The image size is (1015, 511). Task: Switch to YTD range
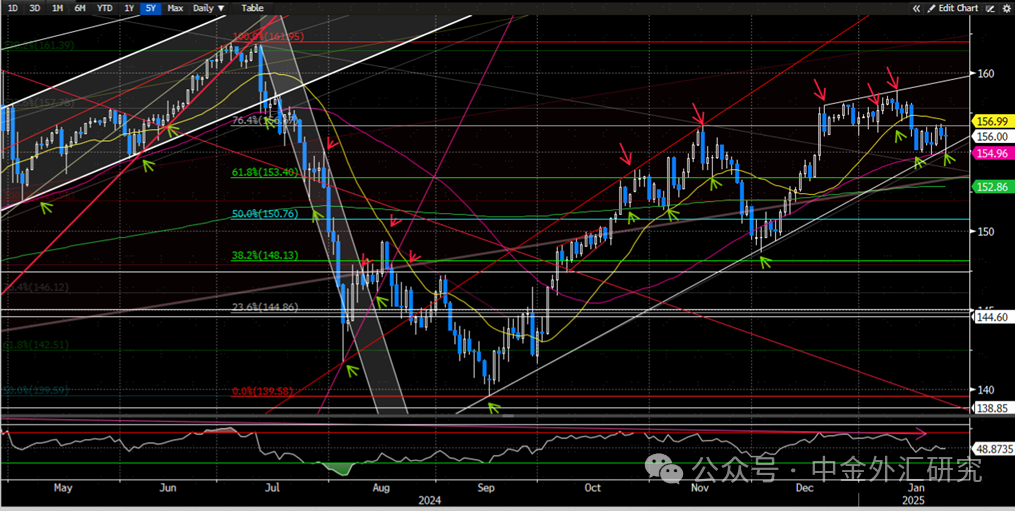tap(105, 8)
